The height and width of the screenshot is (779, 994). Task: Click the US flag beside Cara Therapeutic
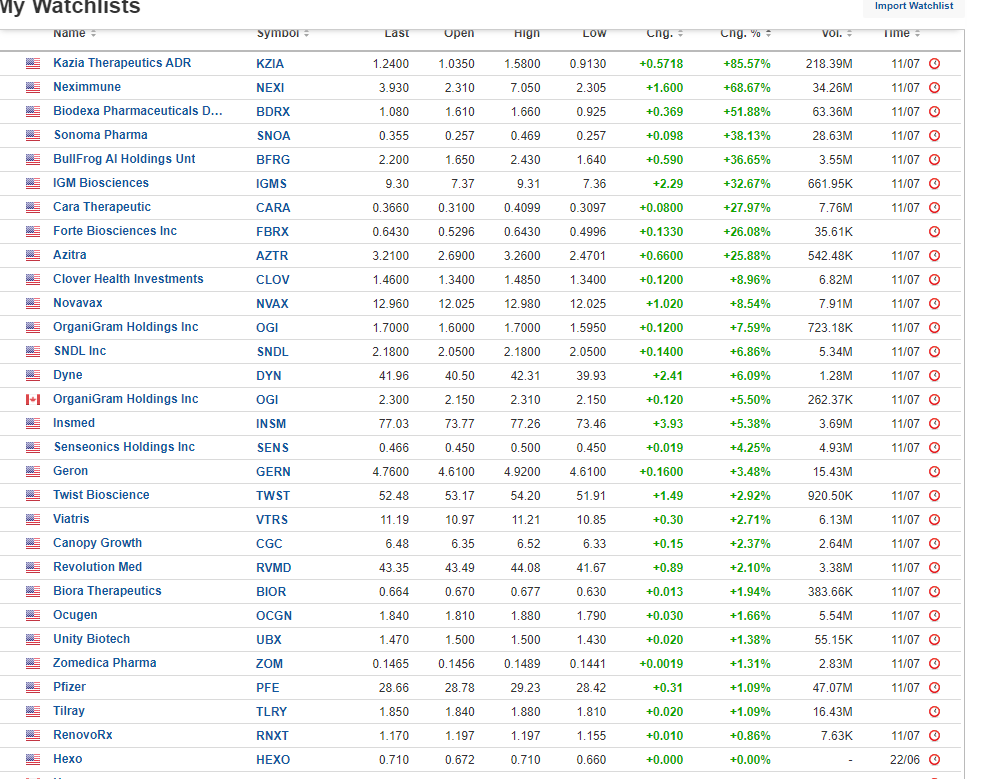pos(33,207)
